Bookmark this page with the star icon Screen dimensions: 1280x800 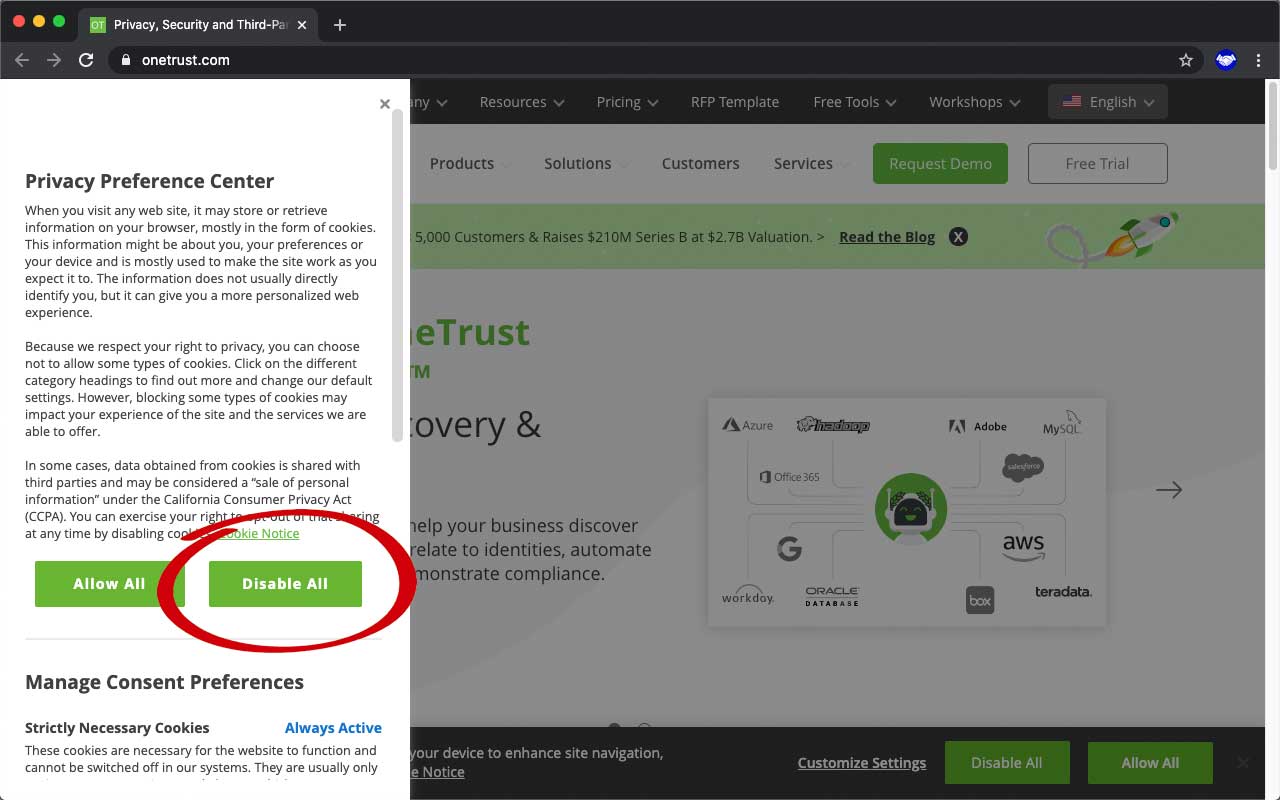[1186, 60]
